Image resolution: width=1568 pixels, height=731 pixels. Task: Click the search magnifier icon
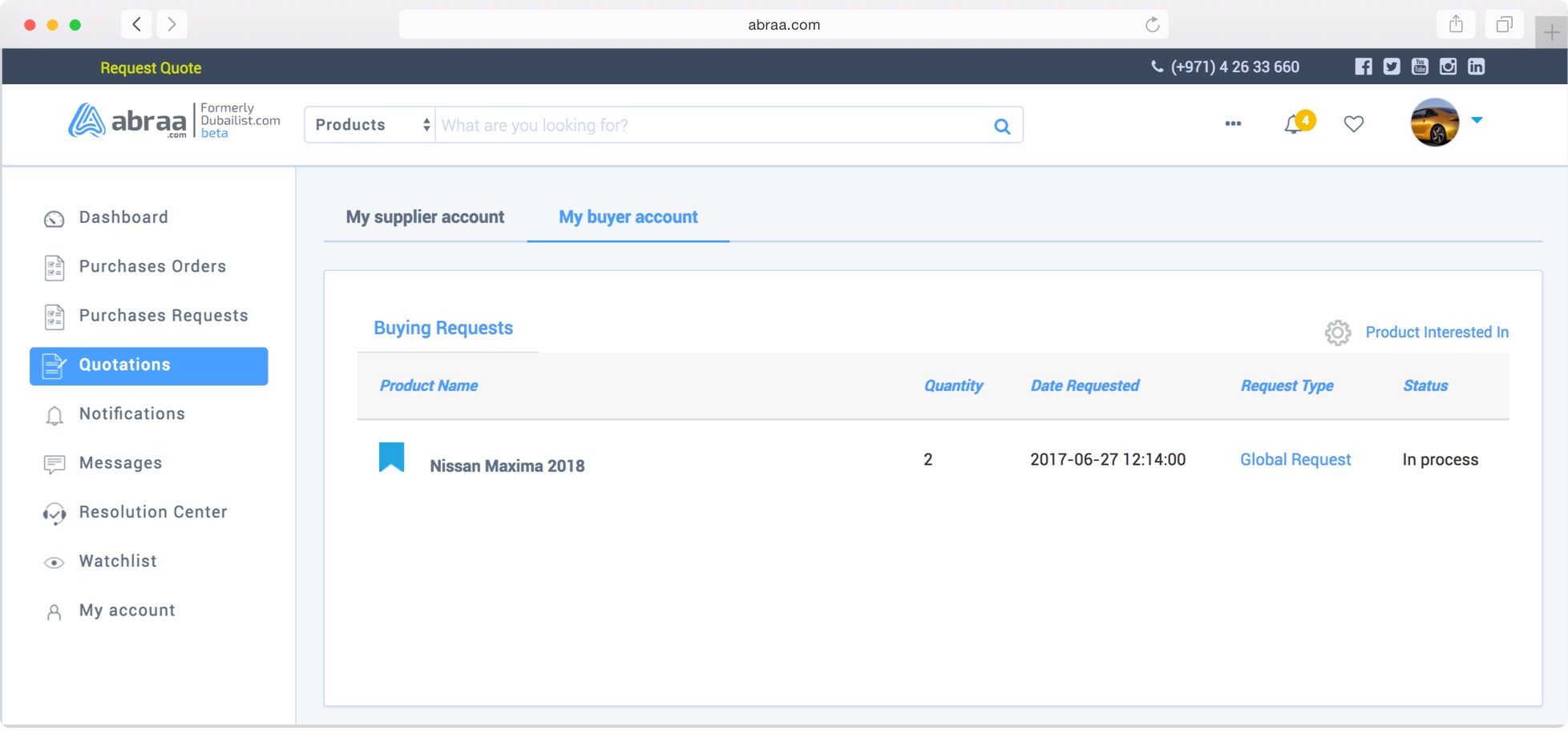coord(1001,126)
